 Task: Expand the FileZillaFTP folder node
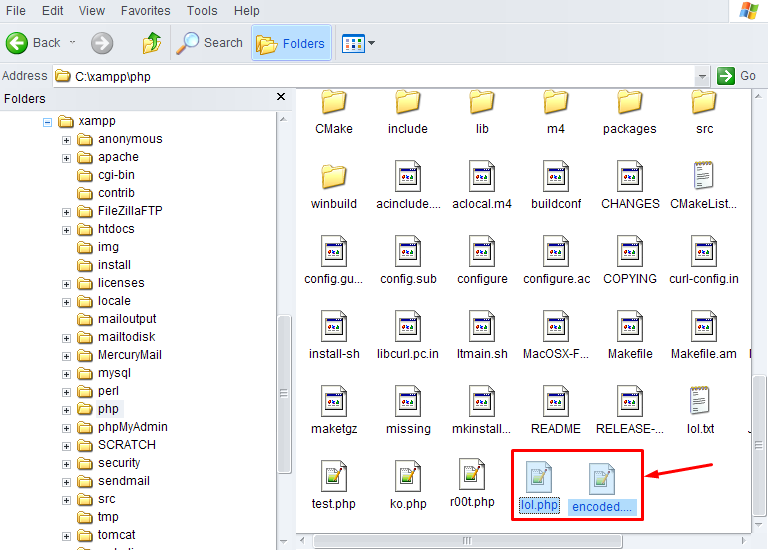(x=66, y=213)
